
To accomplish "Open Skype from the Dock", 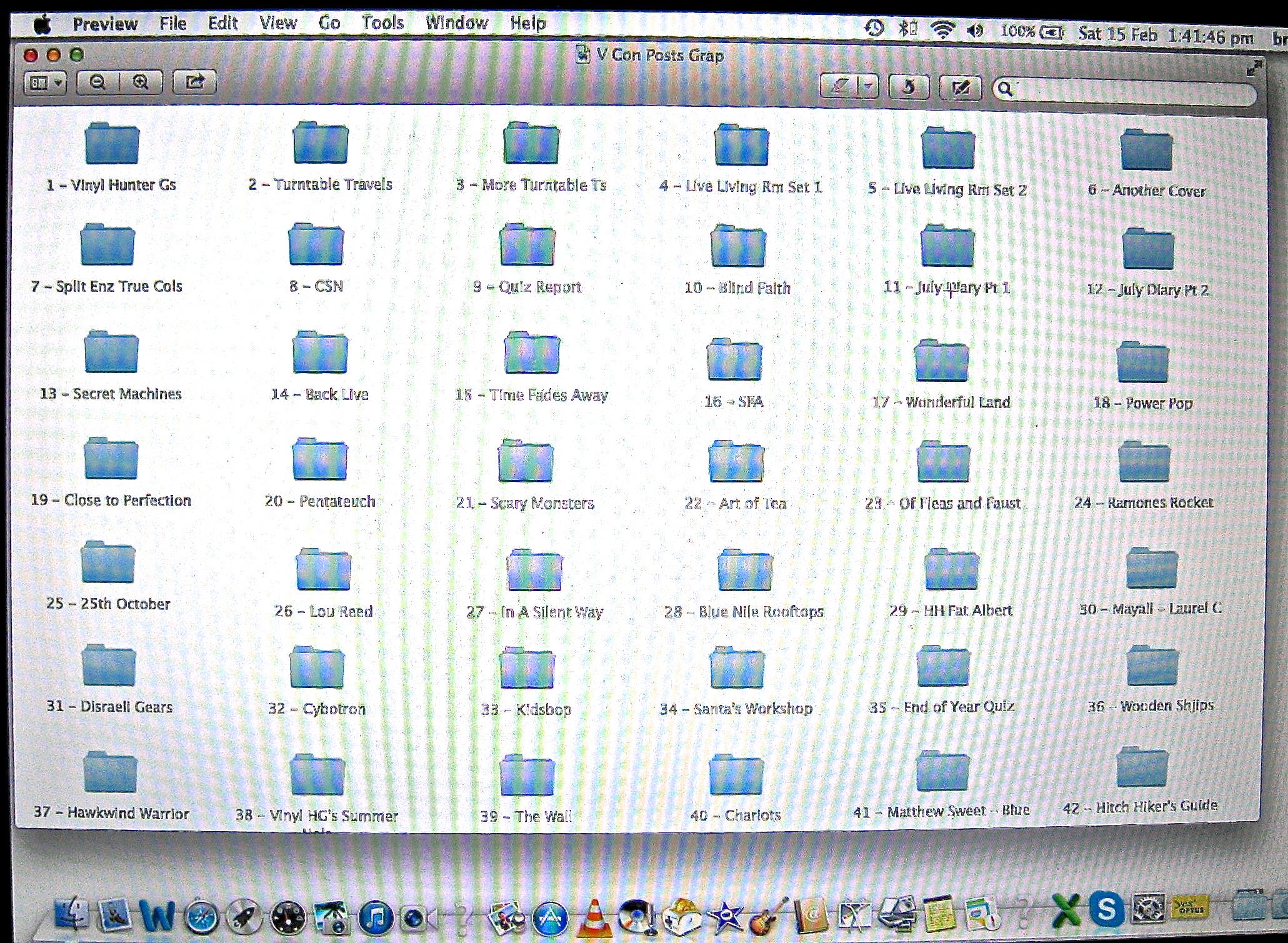I will pos(1106,909).
